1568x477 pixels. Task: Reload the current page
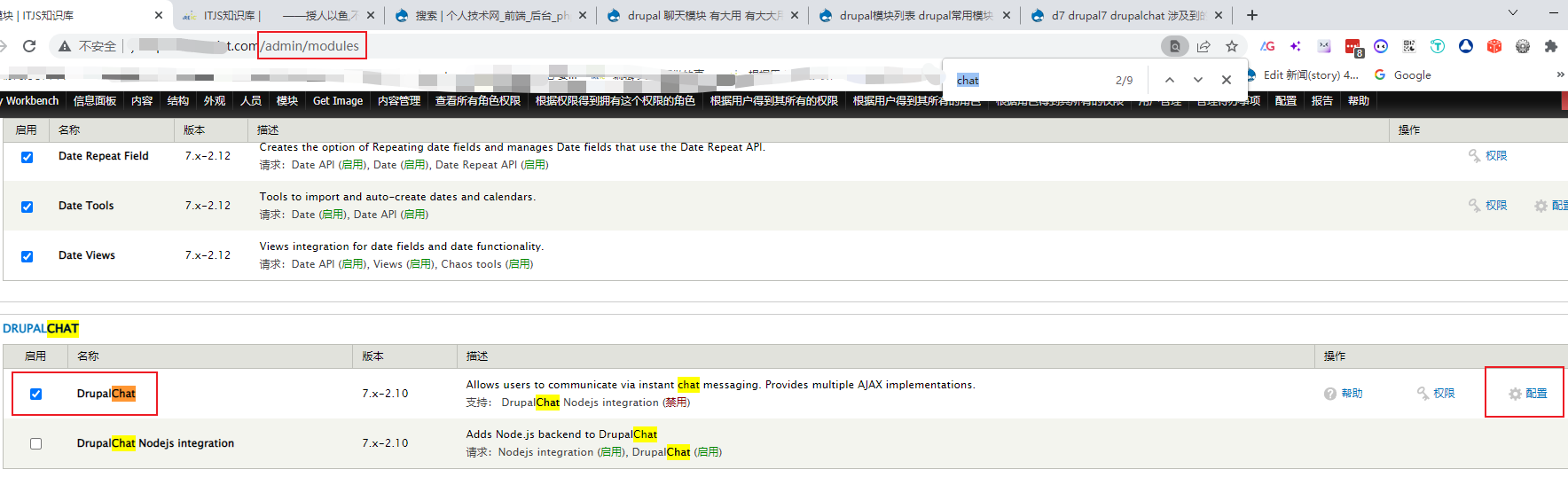tap(29, 46)
